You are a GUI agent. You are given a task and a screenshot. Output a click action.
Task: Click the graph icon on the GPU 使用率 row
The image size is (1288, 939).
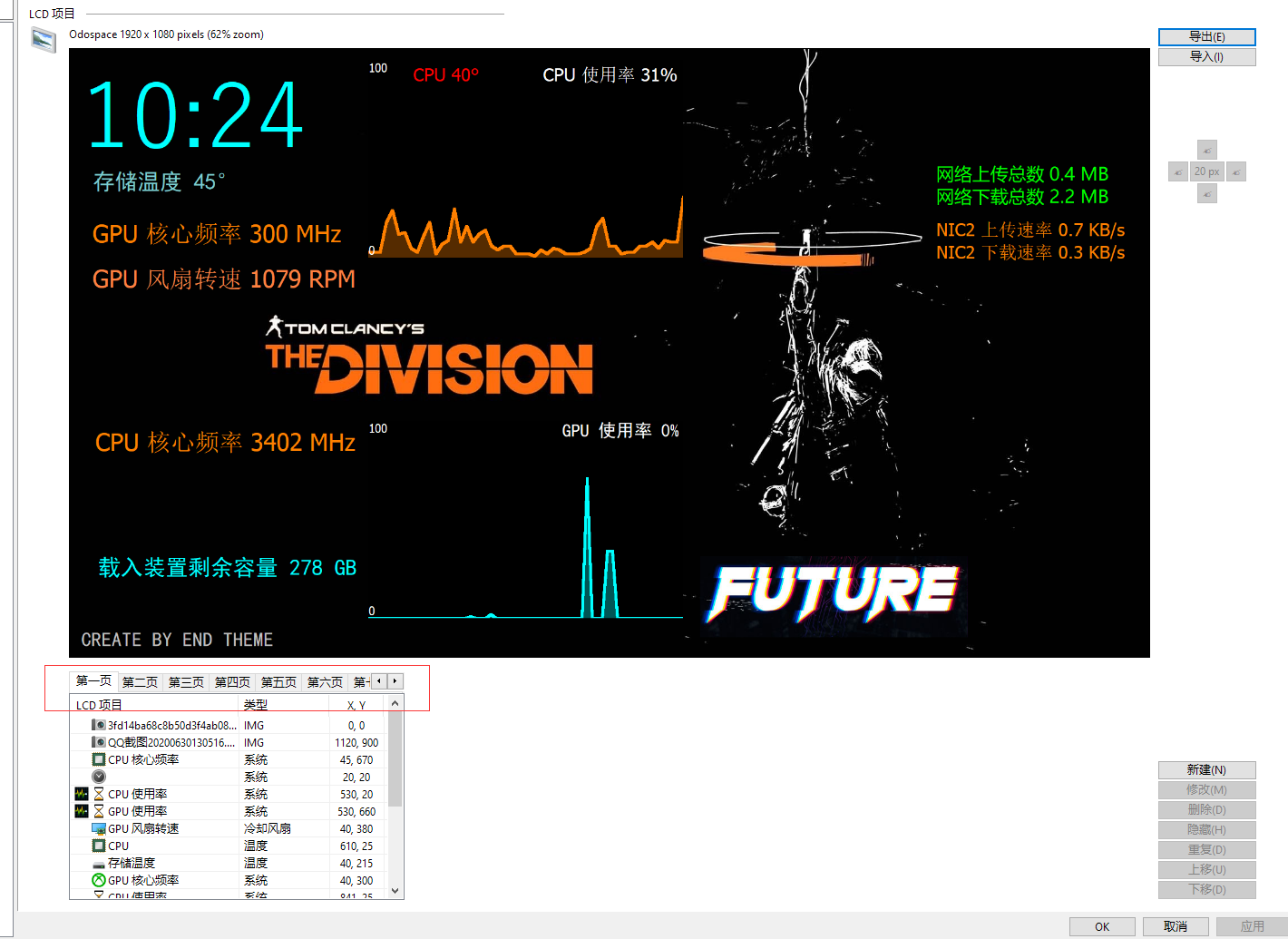82,811
